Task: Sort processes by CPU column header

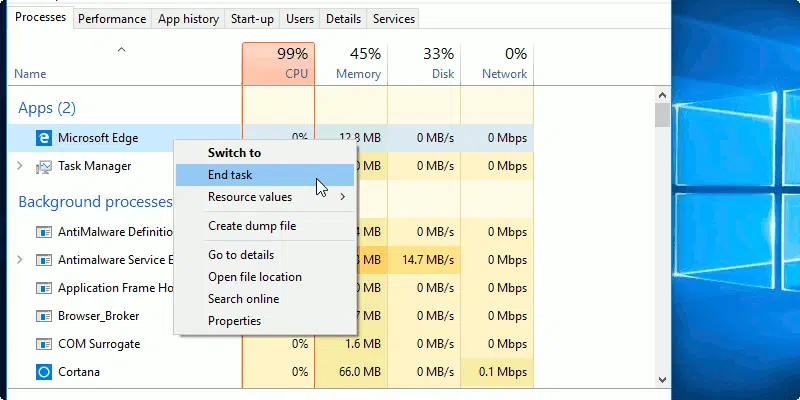Action: tap(278, 62)
